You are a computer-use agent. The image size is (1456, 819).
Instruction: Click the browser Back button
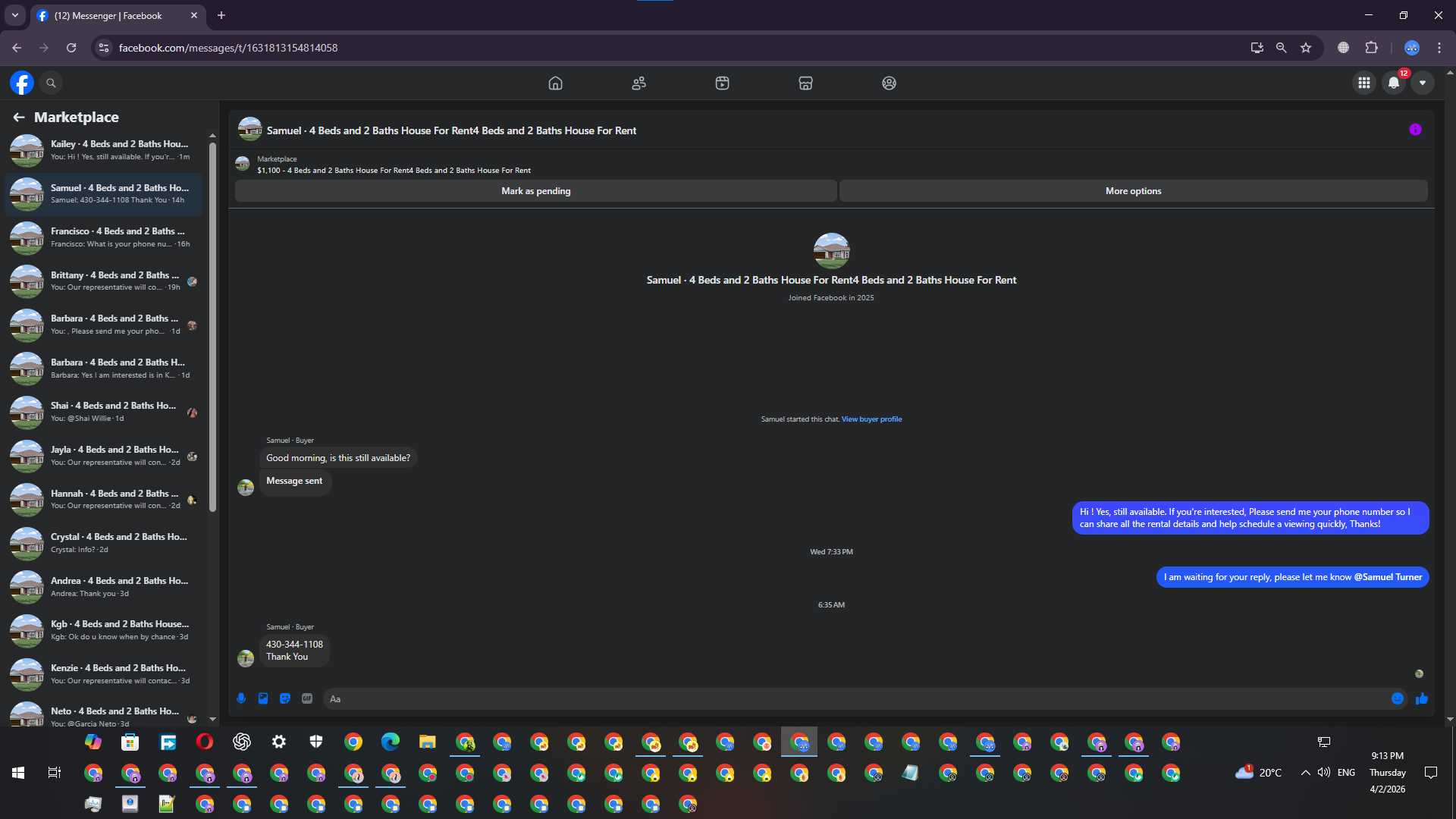(17, 48)
